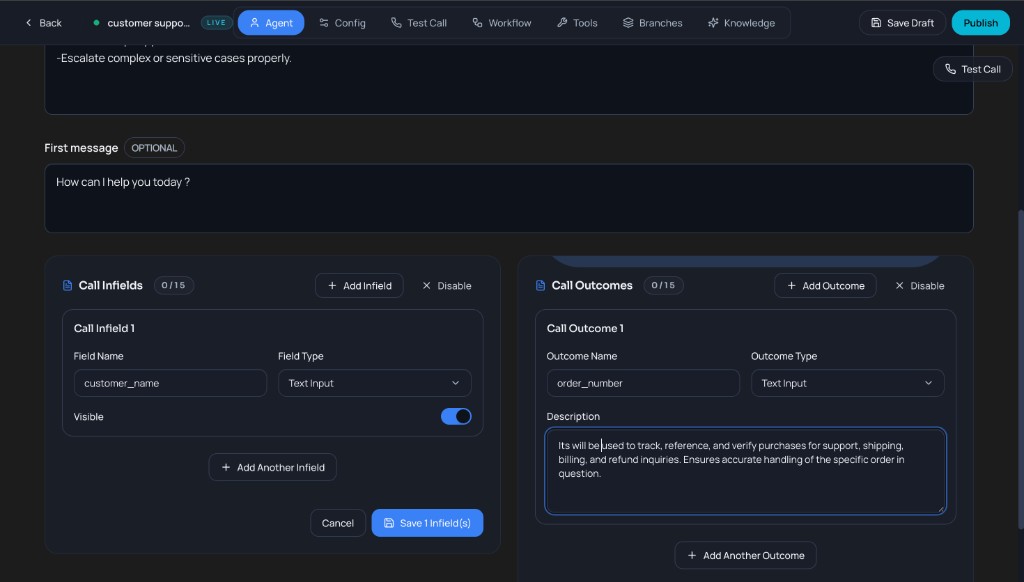Disable Call Infields

(446, 286)
